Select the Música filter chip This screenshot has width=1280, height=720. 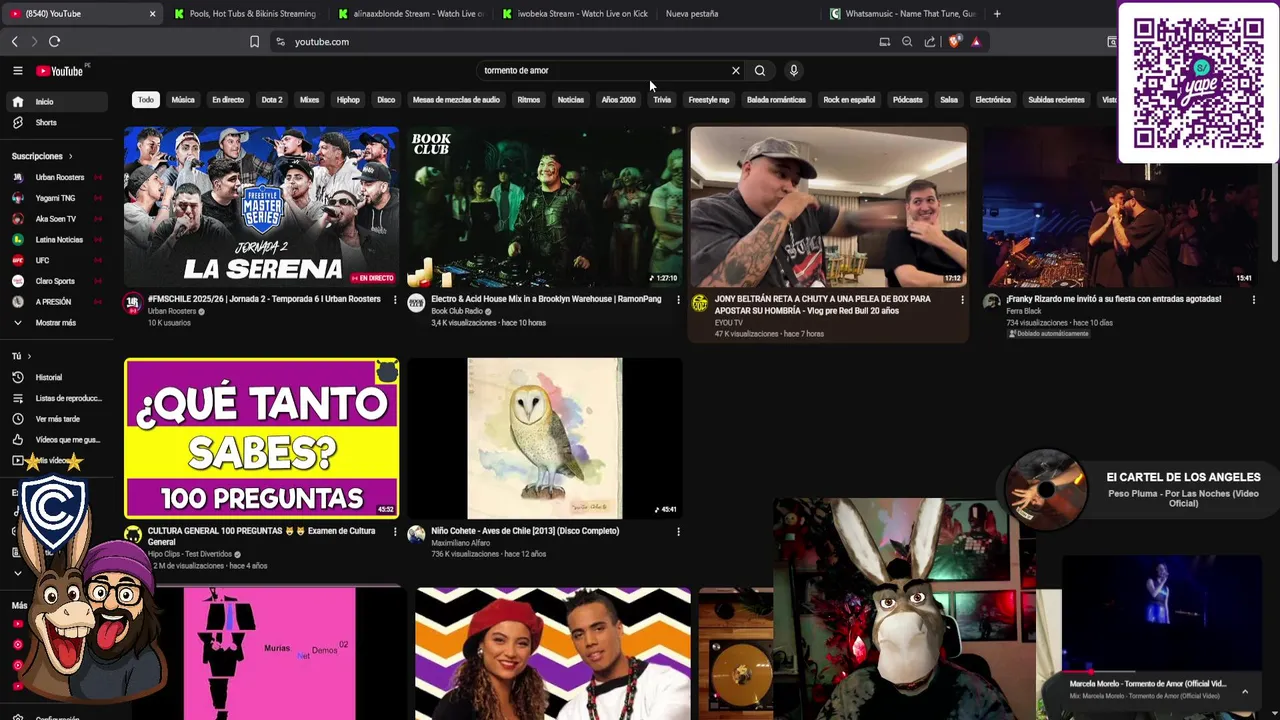183,100
